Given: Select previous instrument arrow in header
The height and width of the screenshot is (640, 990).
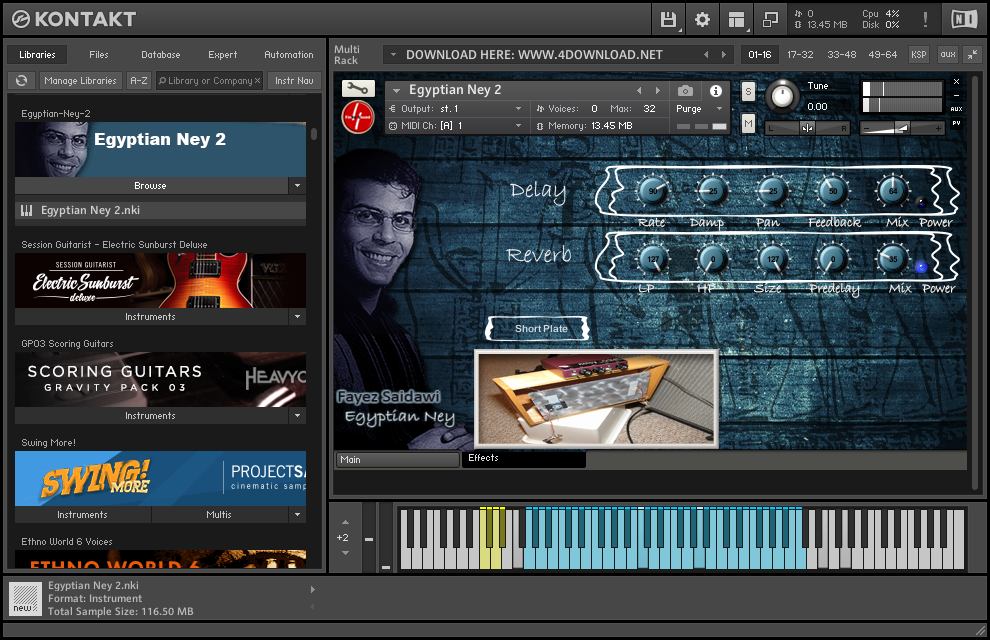Looking at the screenshot, I should 639,91.
